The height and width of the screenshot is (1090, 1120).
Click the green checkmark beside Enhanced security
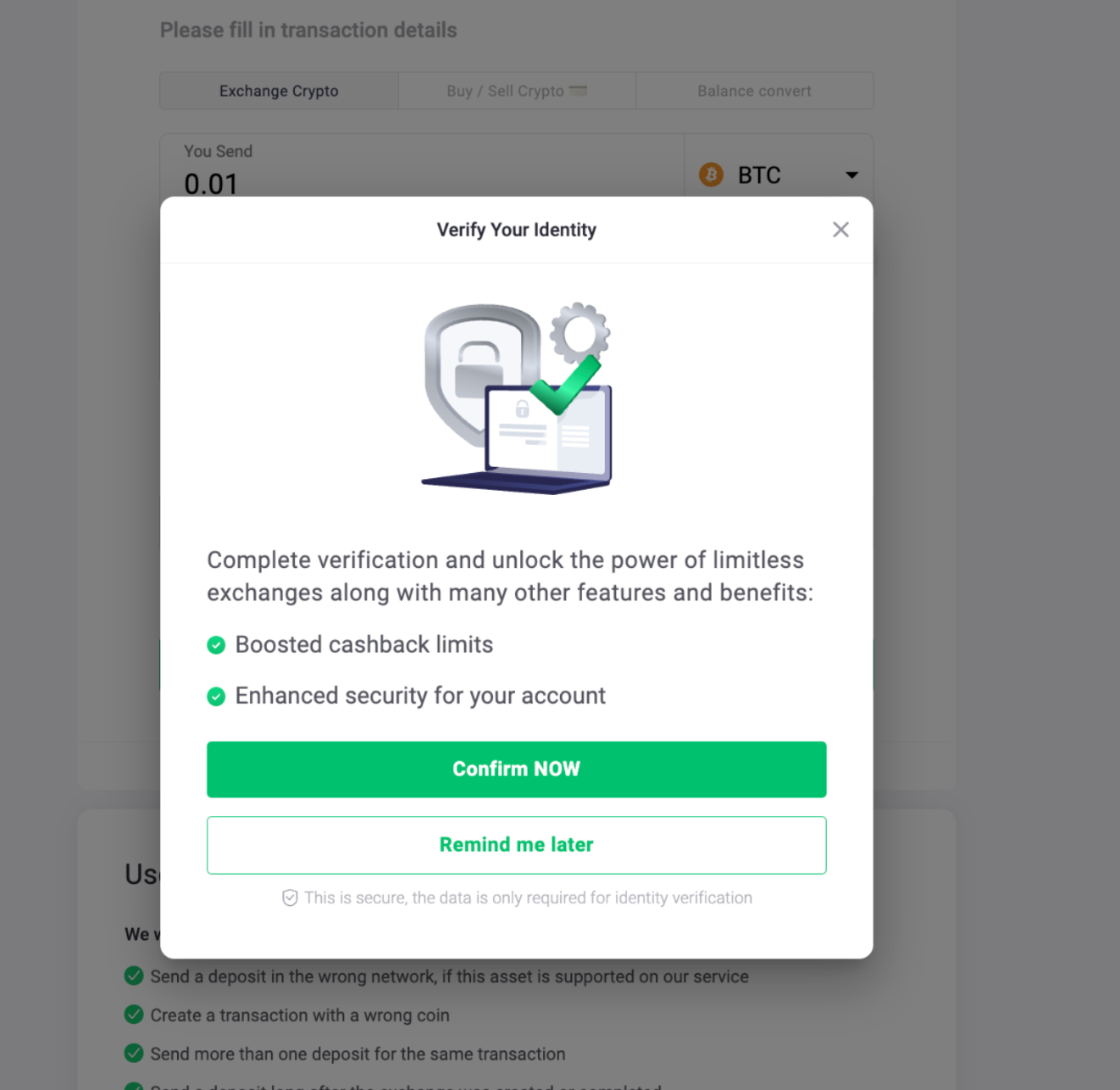click(217, 696)
